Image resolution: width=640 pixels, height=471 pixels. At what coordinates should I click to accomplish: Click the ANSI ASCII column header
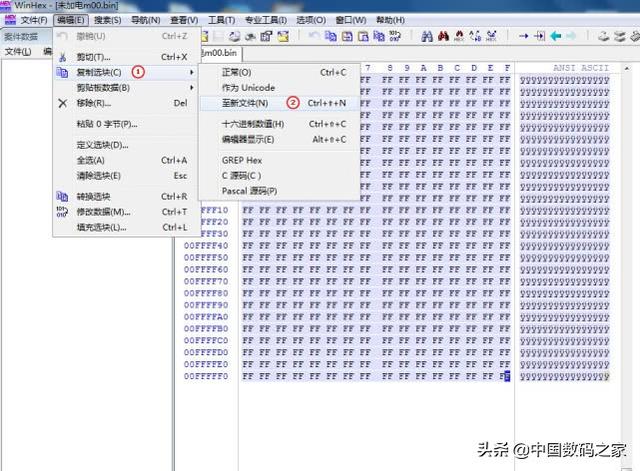pos(580,68)
